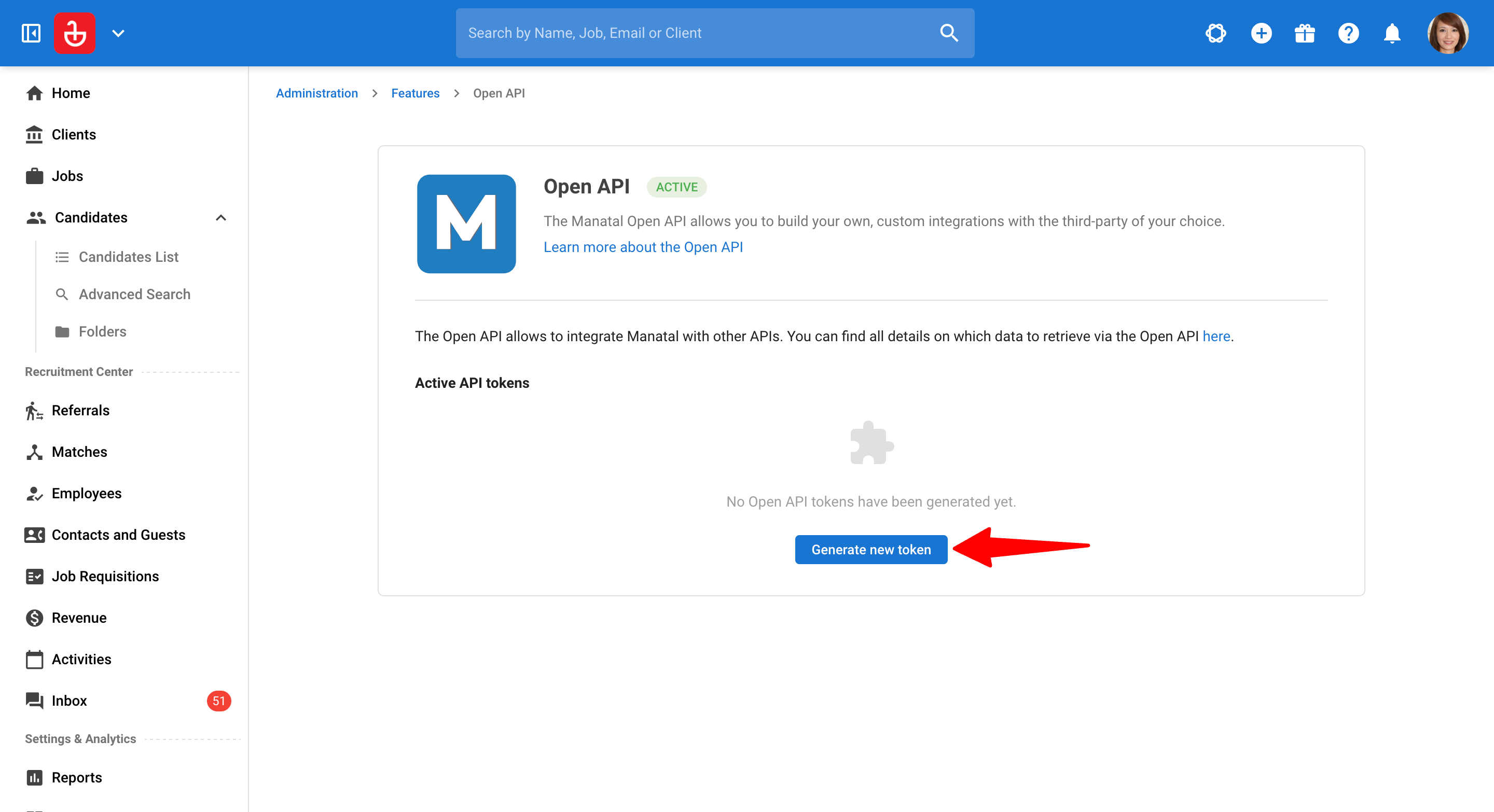Collapse the Candidates submenu chevron
The width and height of the screenshot is (1494, 812).
tap(221, 218)
